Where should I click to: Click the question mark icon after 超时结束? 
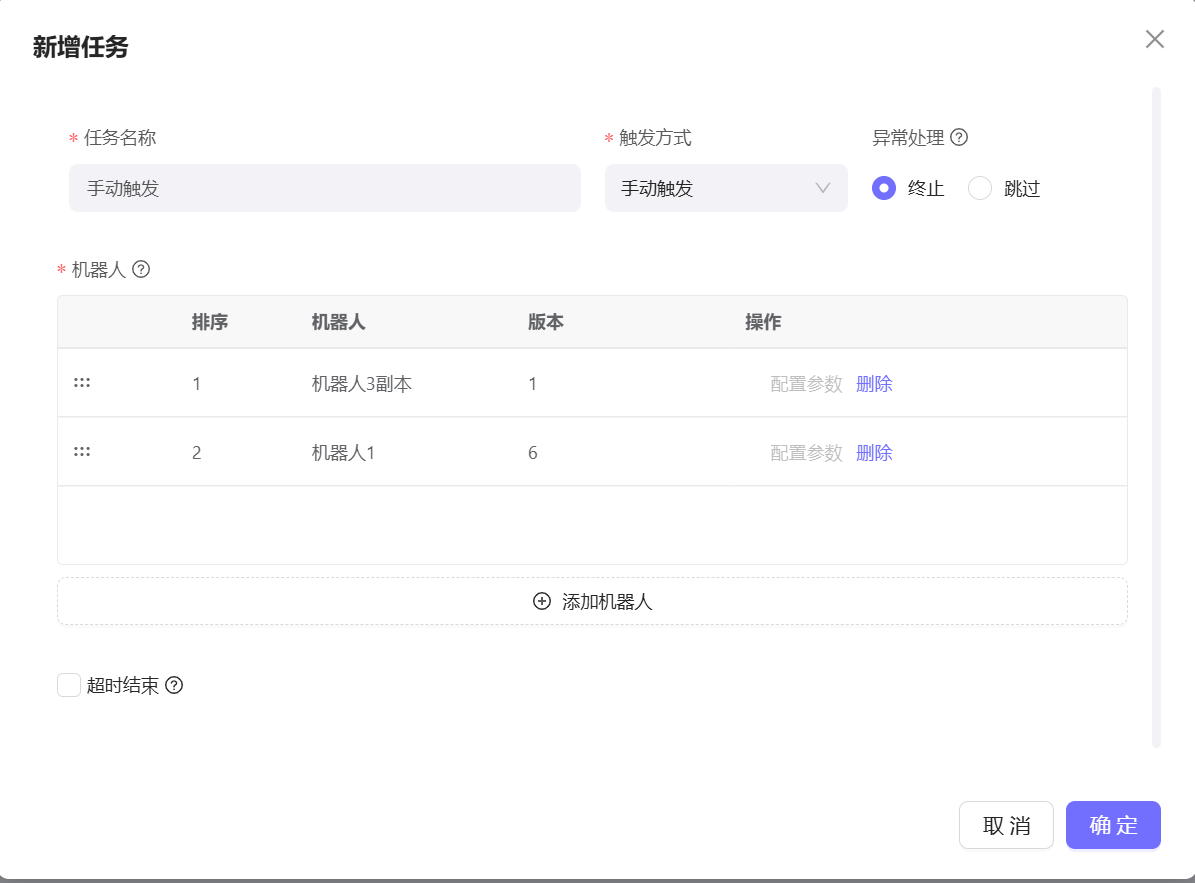[176, 685]
